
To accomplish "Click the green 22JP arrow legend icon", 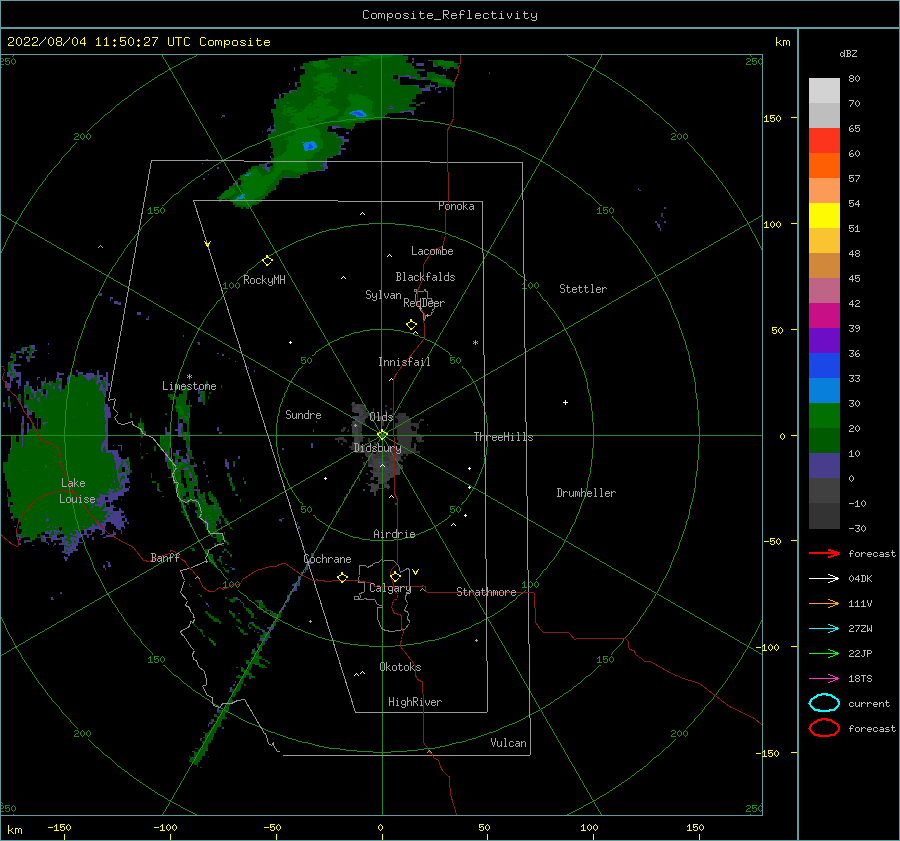I will (824, 653).
